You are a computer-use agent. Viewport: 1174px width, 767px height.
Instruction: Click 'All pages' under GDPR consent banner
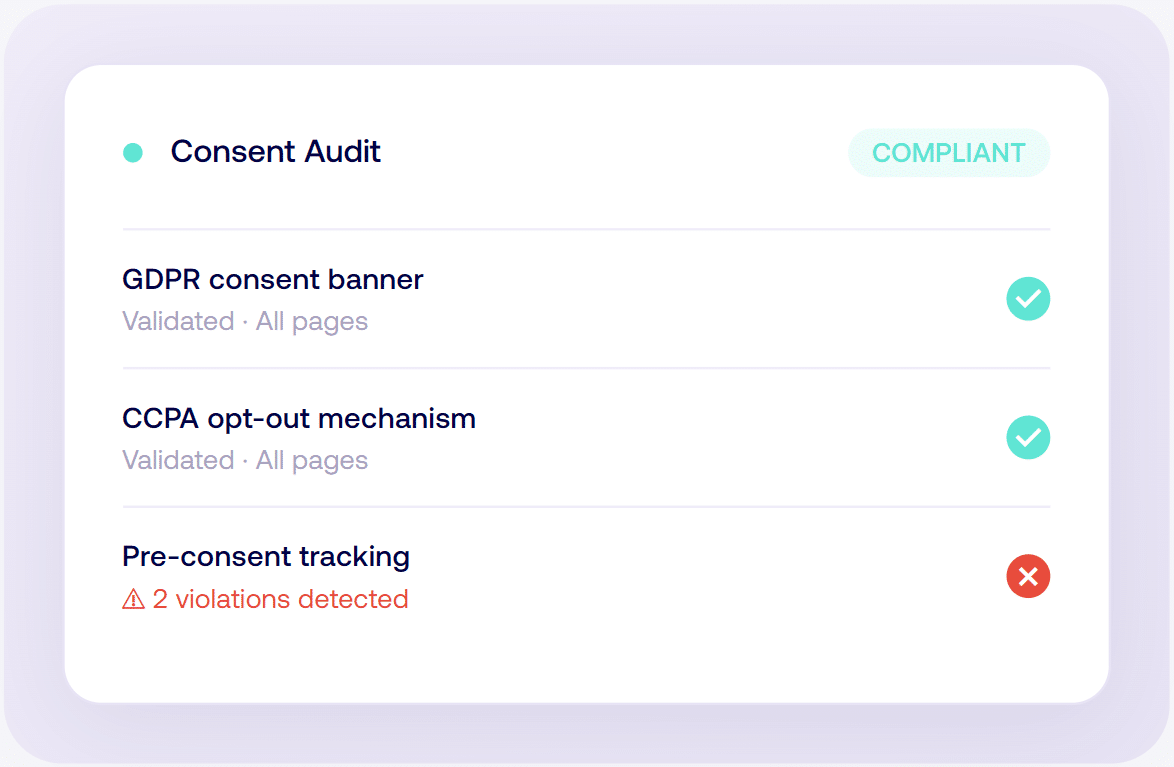pyautogui.click(x=312, y=322)
